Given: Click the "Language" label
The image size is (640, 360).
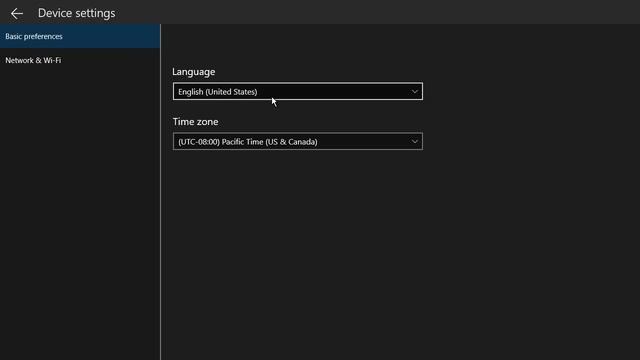Looking at the screenshot, I should 193,72.
